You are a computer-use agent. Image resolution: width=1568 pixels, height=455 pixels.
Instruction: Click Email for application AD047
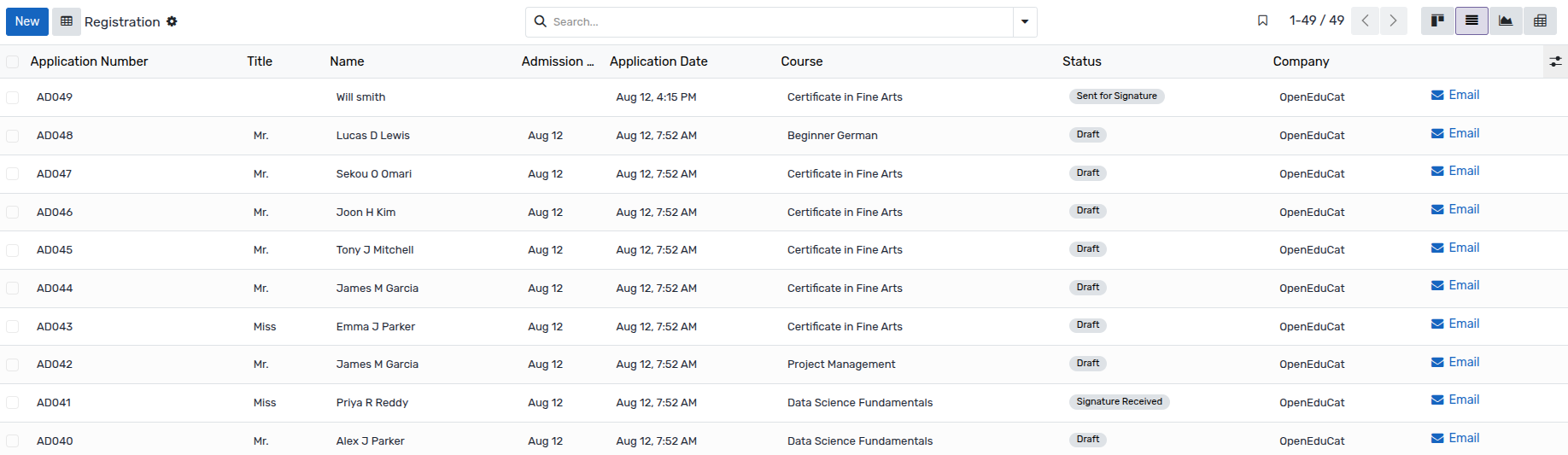[1455, 171]
